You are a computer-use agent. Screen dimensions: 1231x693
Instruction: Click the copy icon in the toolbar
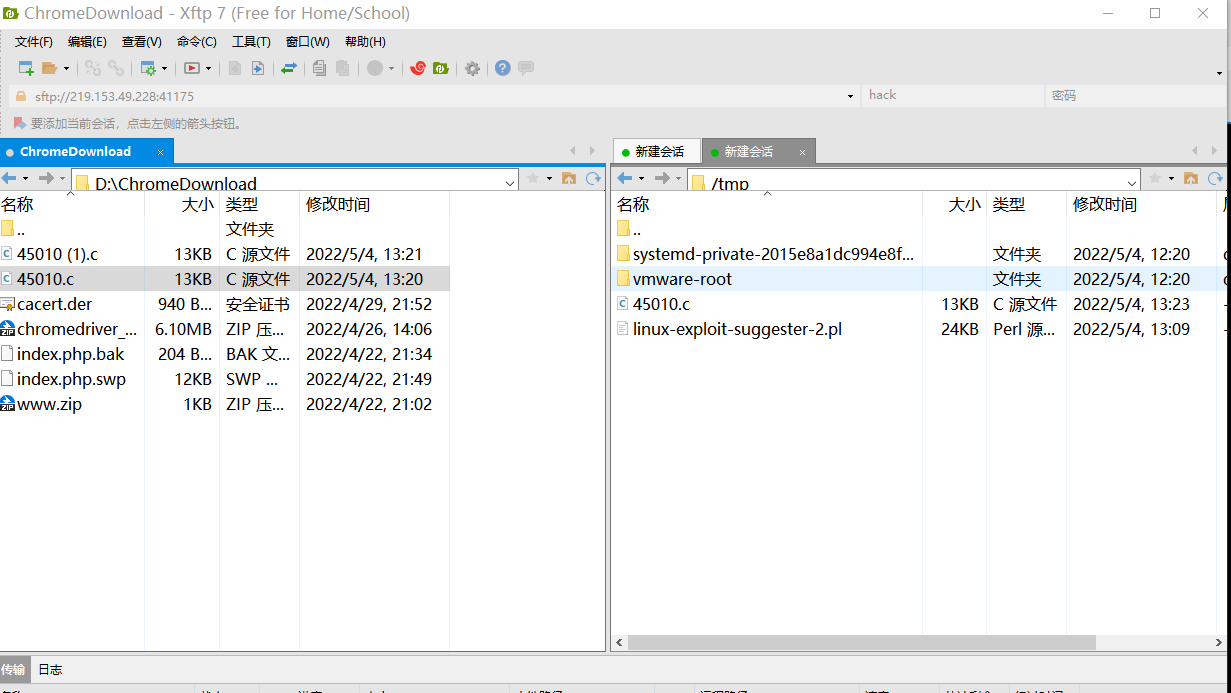tap(319, 68)
